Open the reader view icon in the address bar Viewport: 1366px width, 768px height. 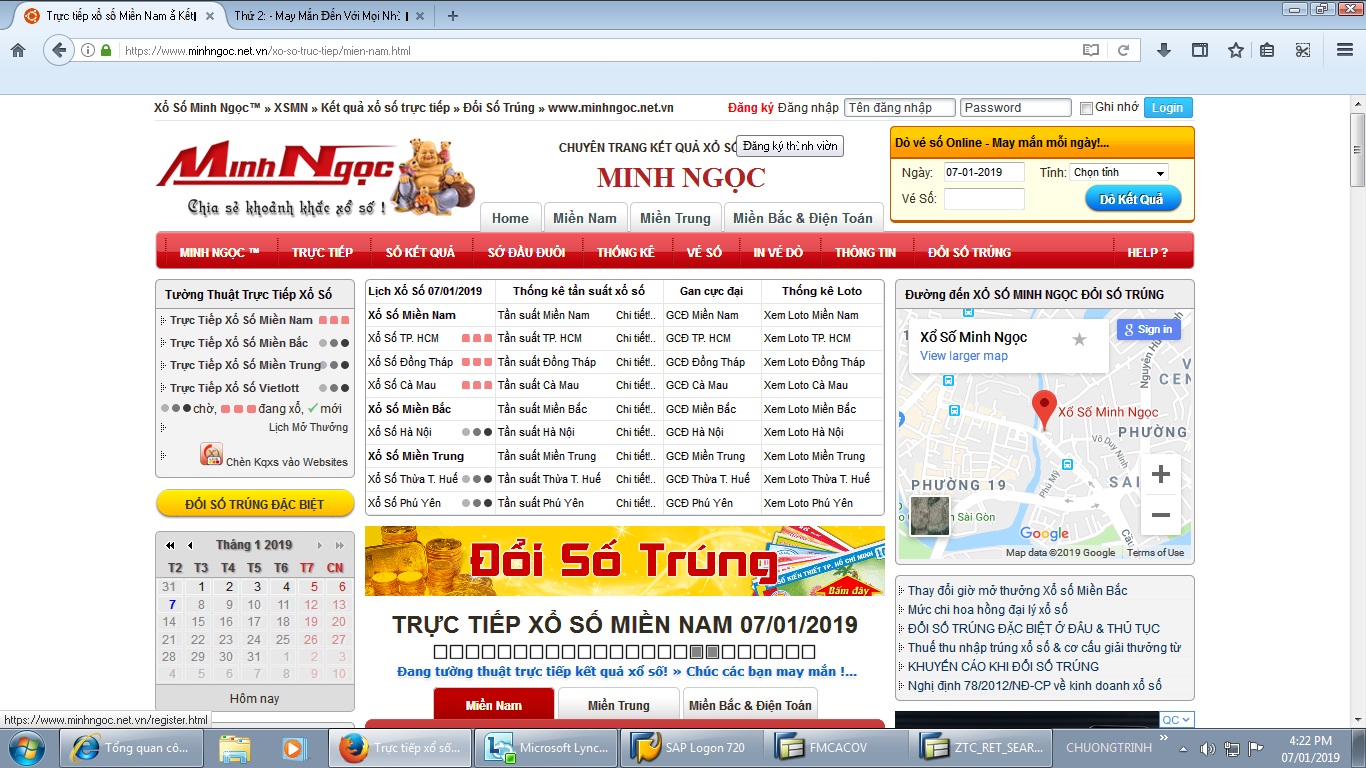pyautogui.click(x=1091, y=50)
